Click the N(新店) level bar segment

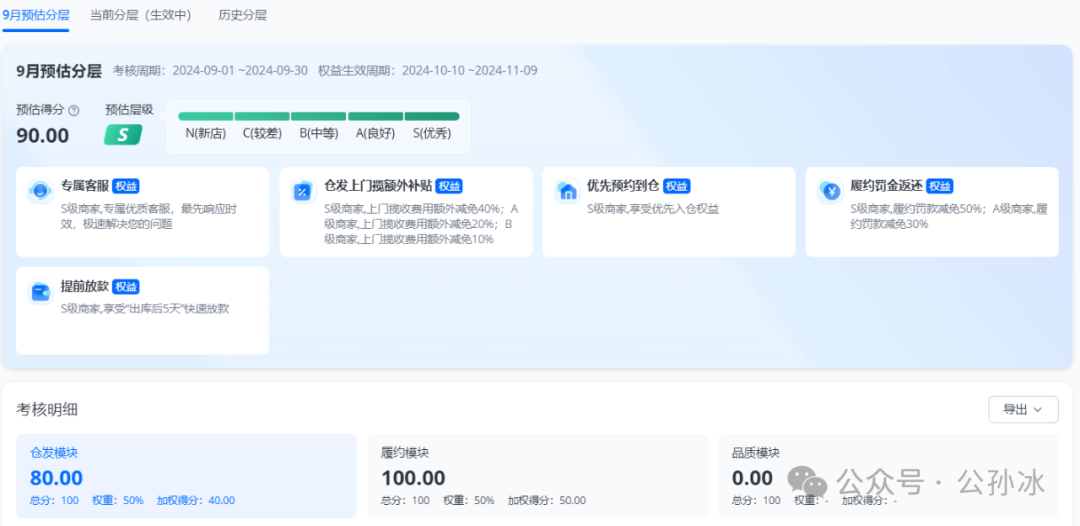tap(205, 116)
